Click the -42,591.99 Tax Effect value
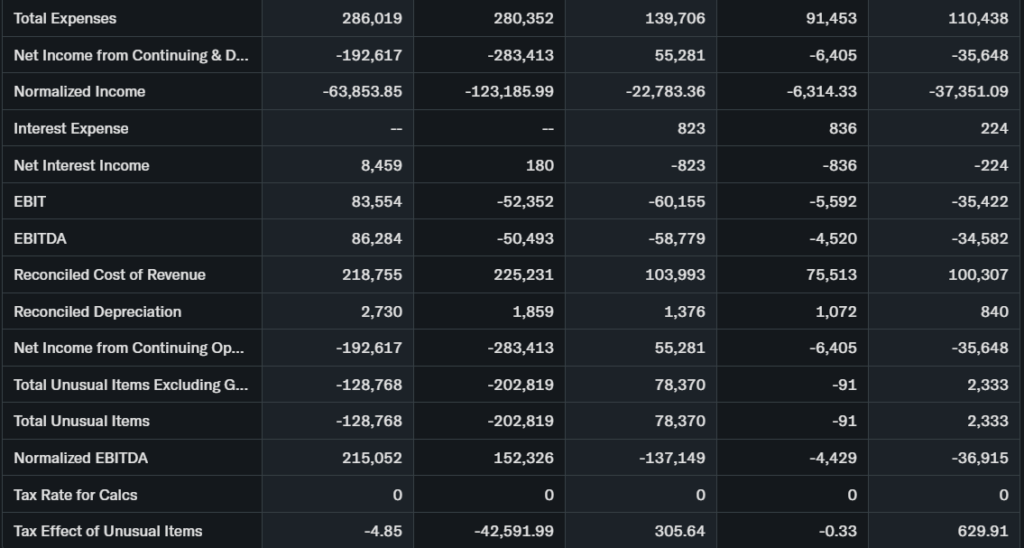This screenshot has height=548, width=1024. coord(513,531)
